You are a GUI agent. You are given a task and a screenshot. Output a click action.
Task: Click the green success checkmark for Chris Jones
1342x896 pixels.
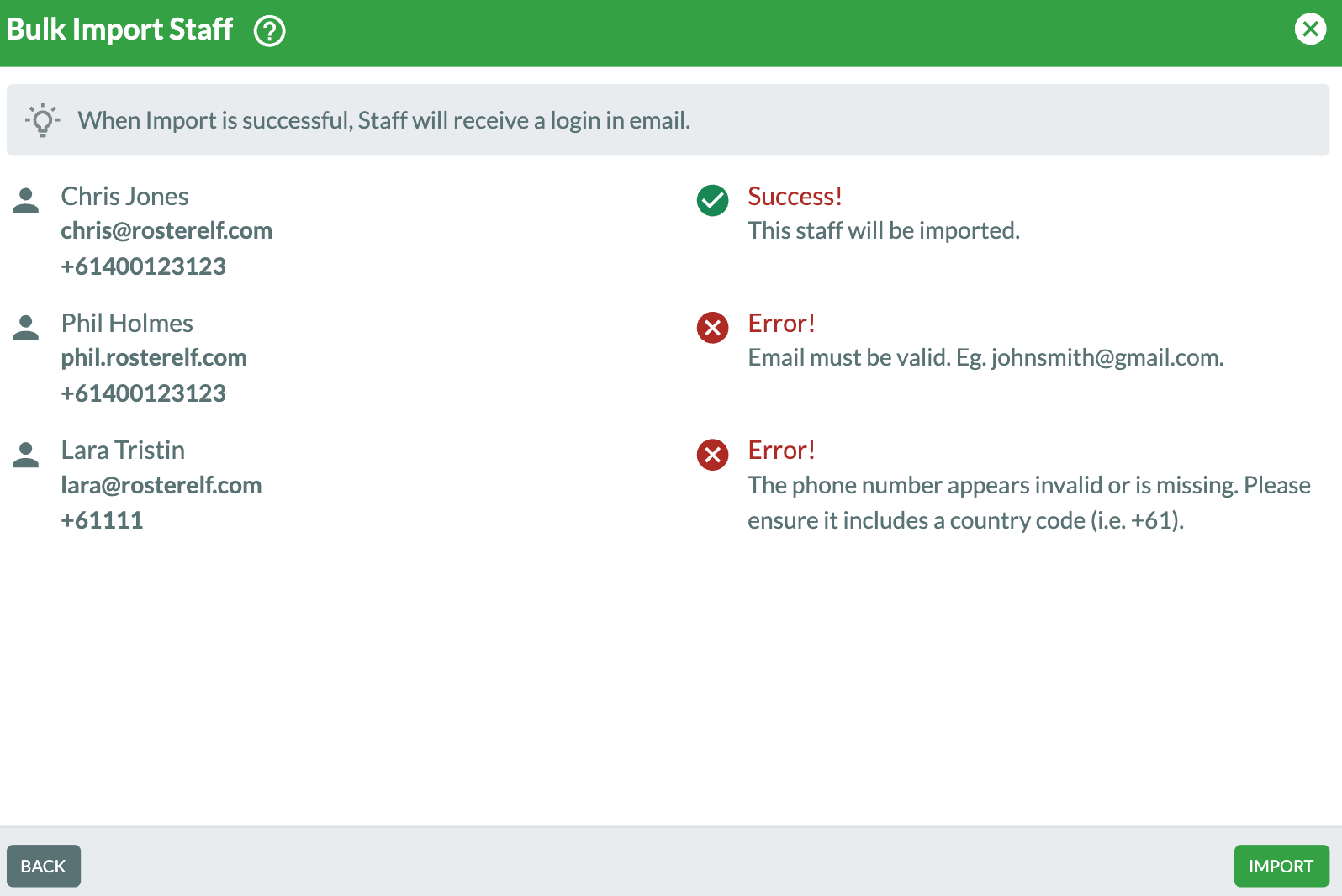coord(712,200)
